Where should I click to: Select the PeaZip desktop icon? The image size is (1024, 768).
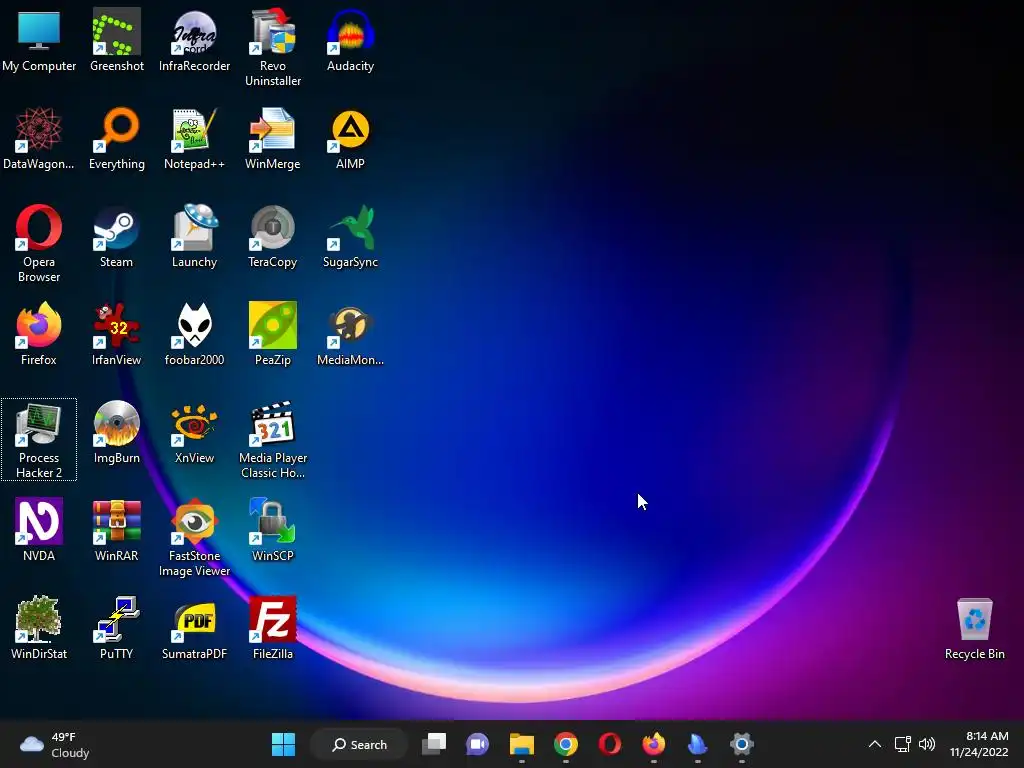(272, 335)
